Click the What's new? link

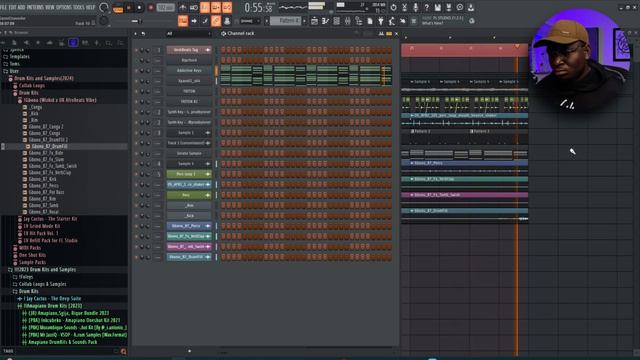coord(433,24)
